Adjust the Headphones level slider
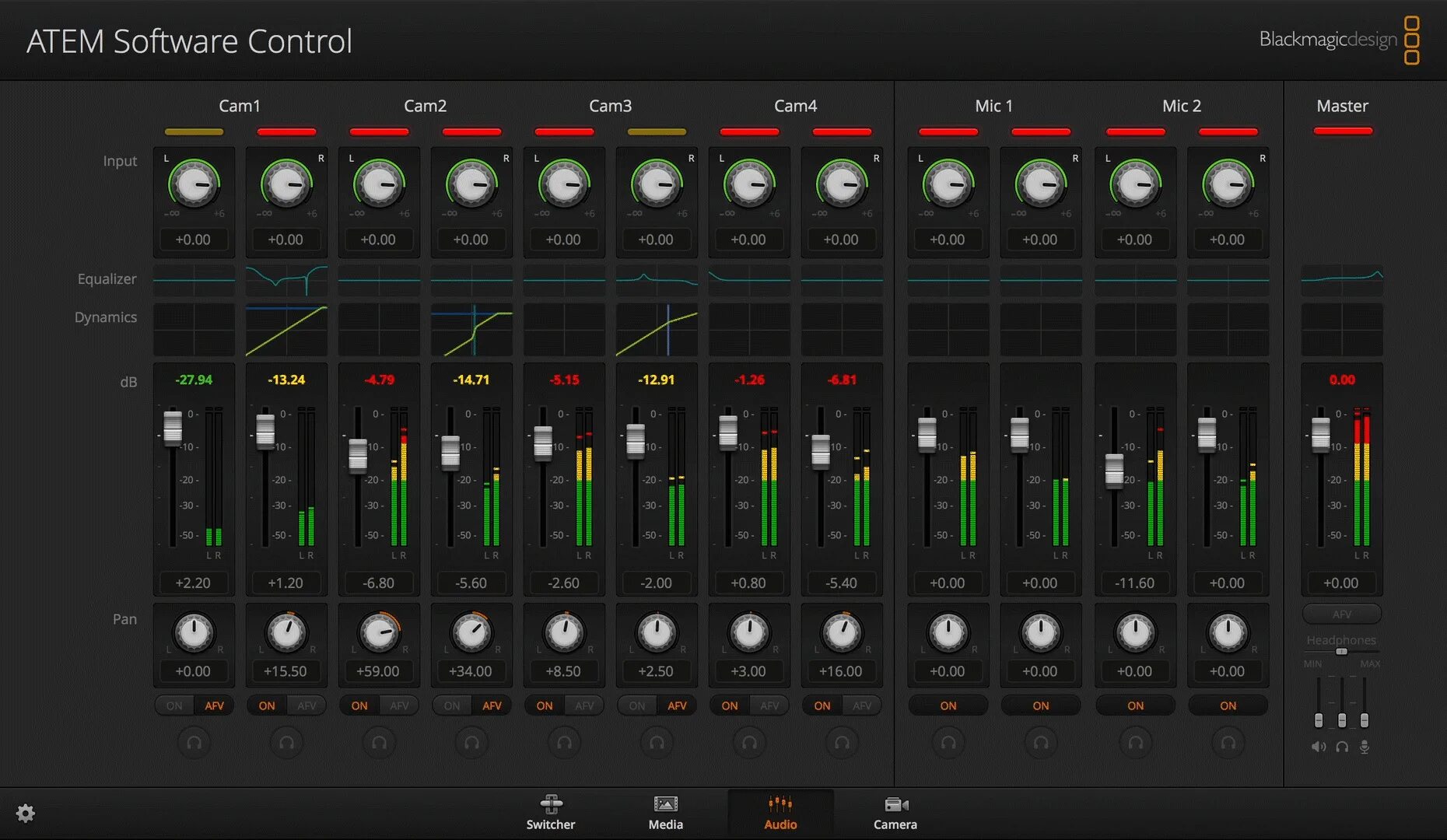Image resolution: width=1447 pixels, height=840 pixels. click(x=1340, y=653)
